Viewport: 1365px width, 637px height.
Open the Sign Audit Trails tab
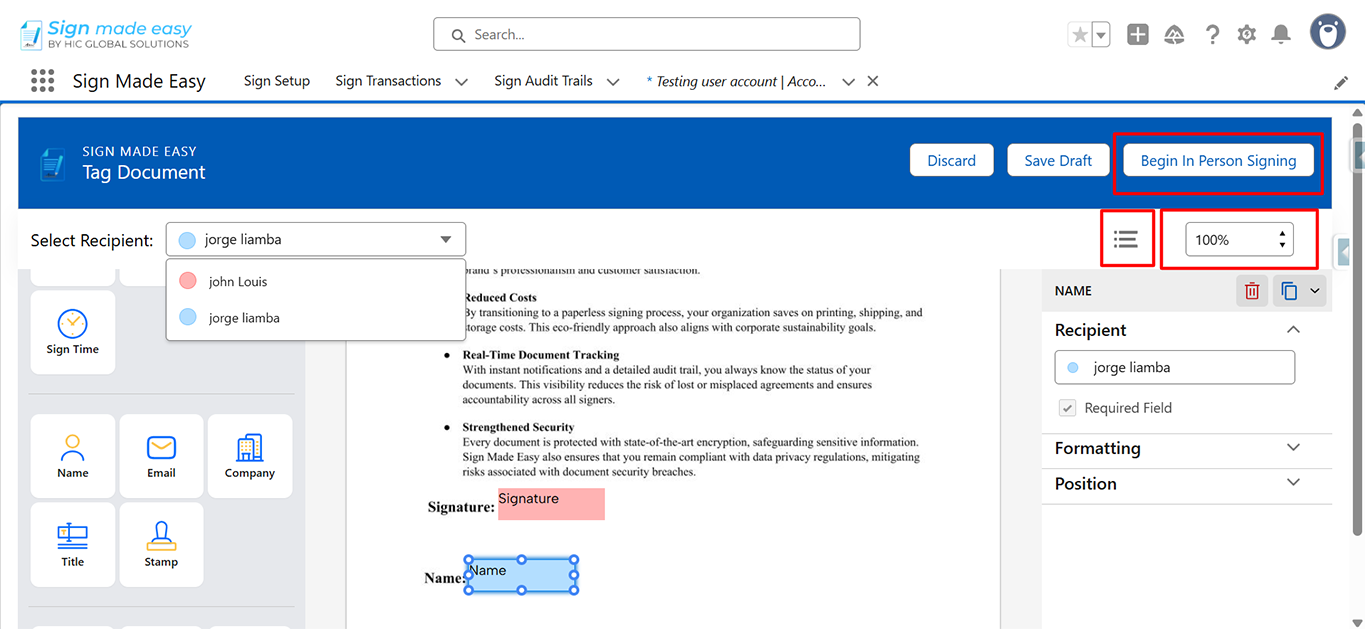[x=543, y=81]
